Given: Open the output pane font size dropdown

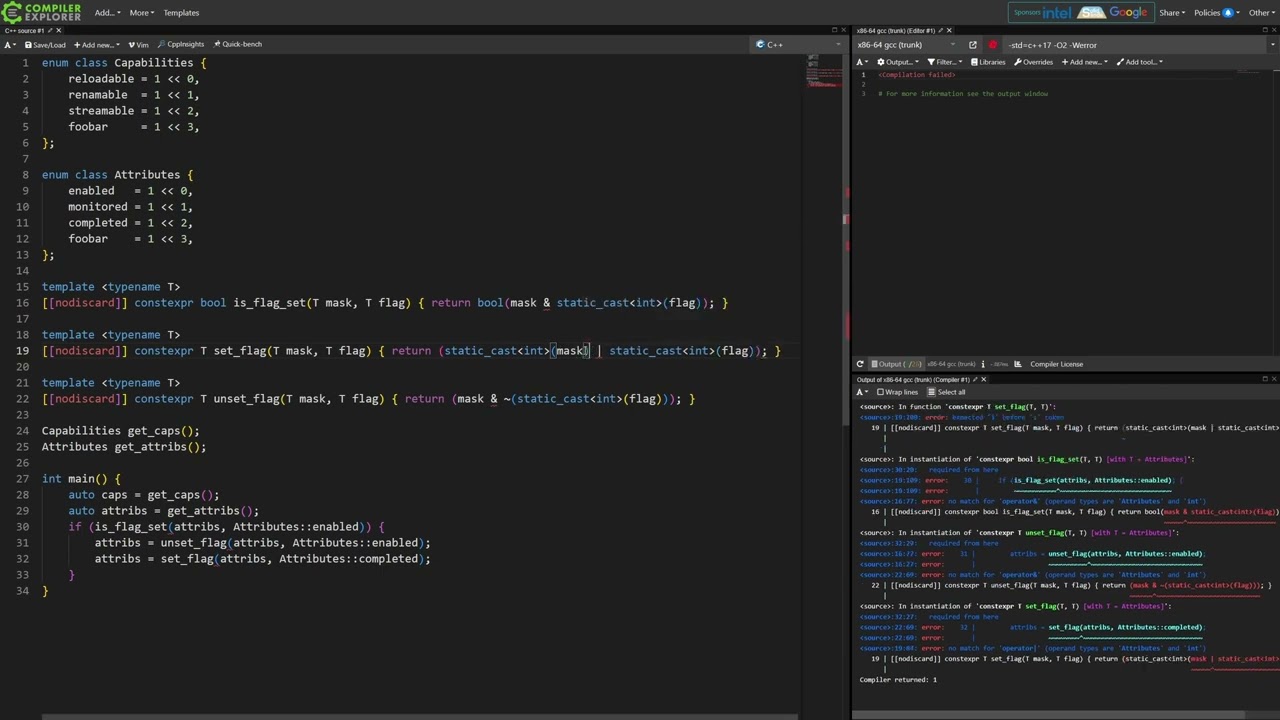Looking at the screenshot, I should click(x=863, y=392).
